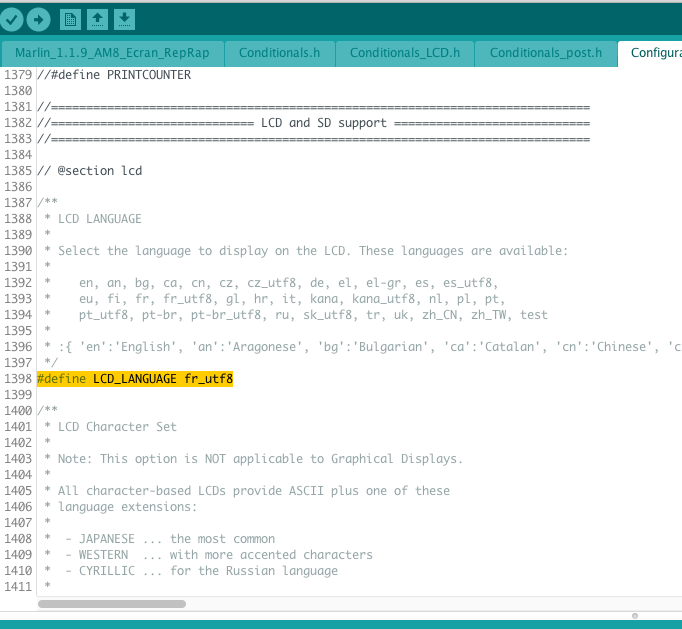Click line number 1385 in gutter
Screen dimensions: 682x629
click(x=18, y=171)
